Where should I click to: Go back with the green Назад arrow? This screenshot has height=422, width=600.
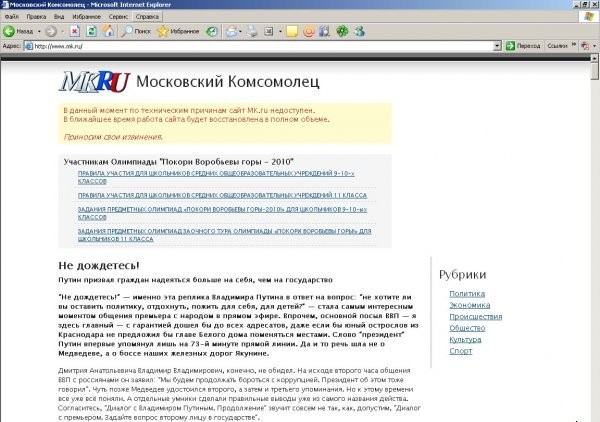tap(18, 31)
